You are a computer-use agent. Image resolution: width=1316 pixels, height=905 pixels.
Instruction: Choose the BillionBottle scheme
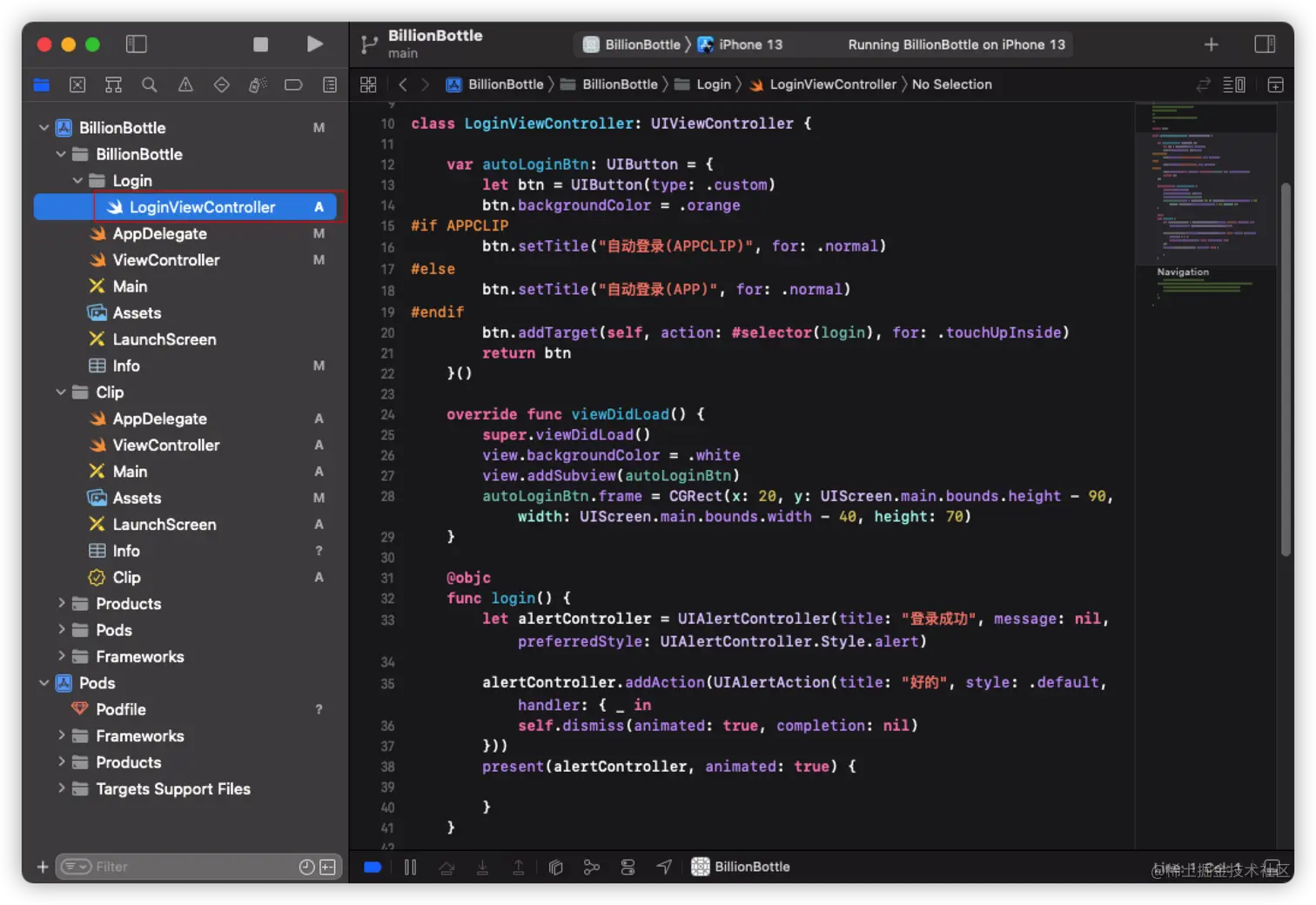[633, 44]
